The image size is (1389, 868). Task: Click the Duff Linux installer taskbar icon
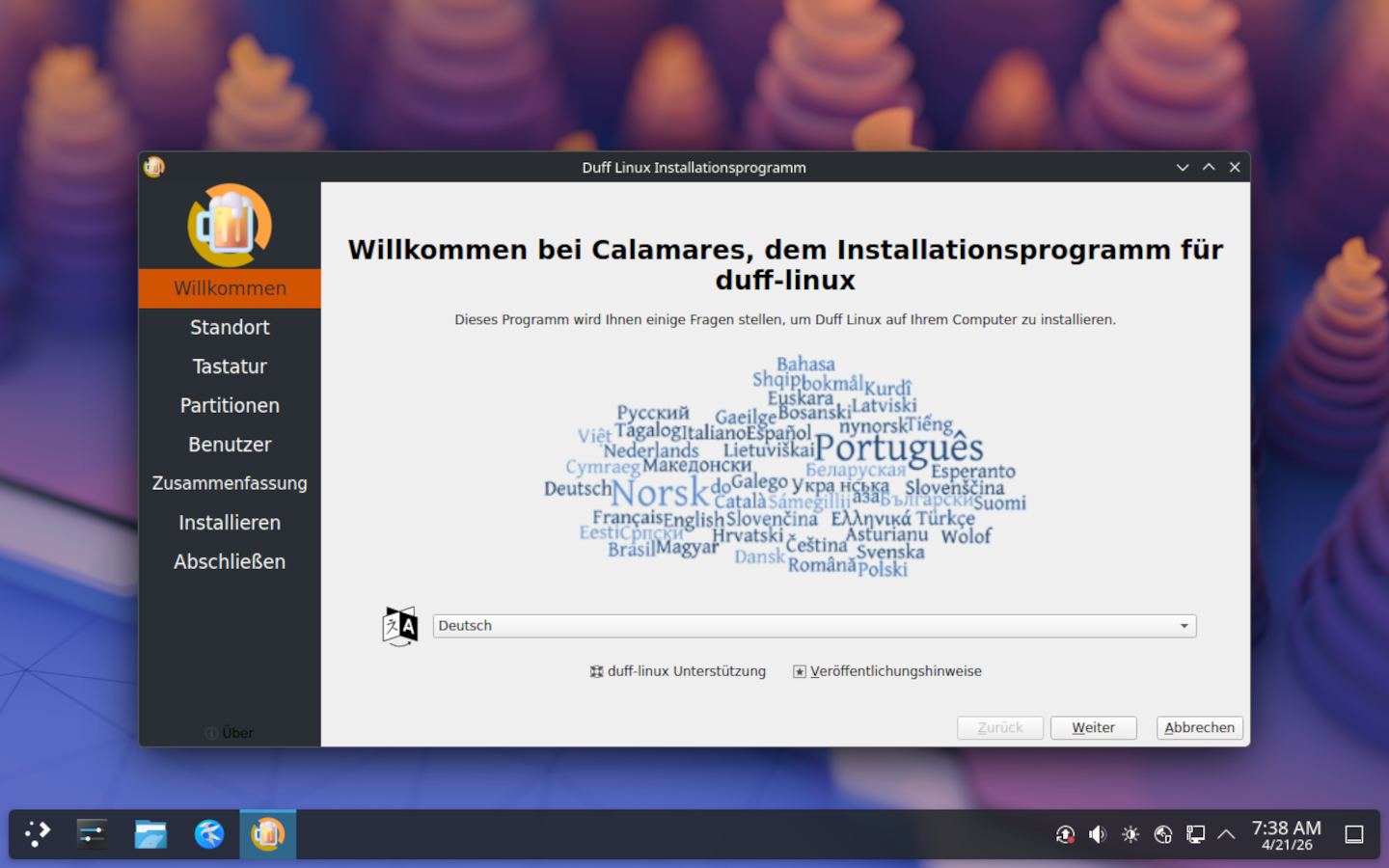tap(268, 834)
